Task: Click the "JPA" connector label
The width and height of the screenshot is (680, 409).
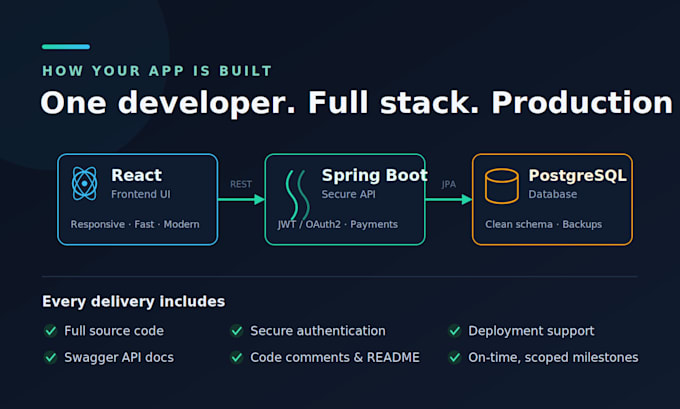Action: [x=449, y=184]
